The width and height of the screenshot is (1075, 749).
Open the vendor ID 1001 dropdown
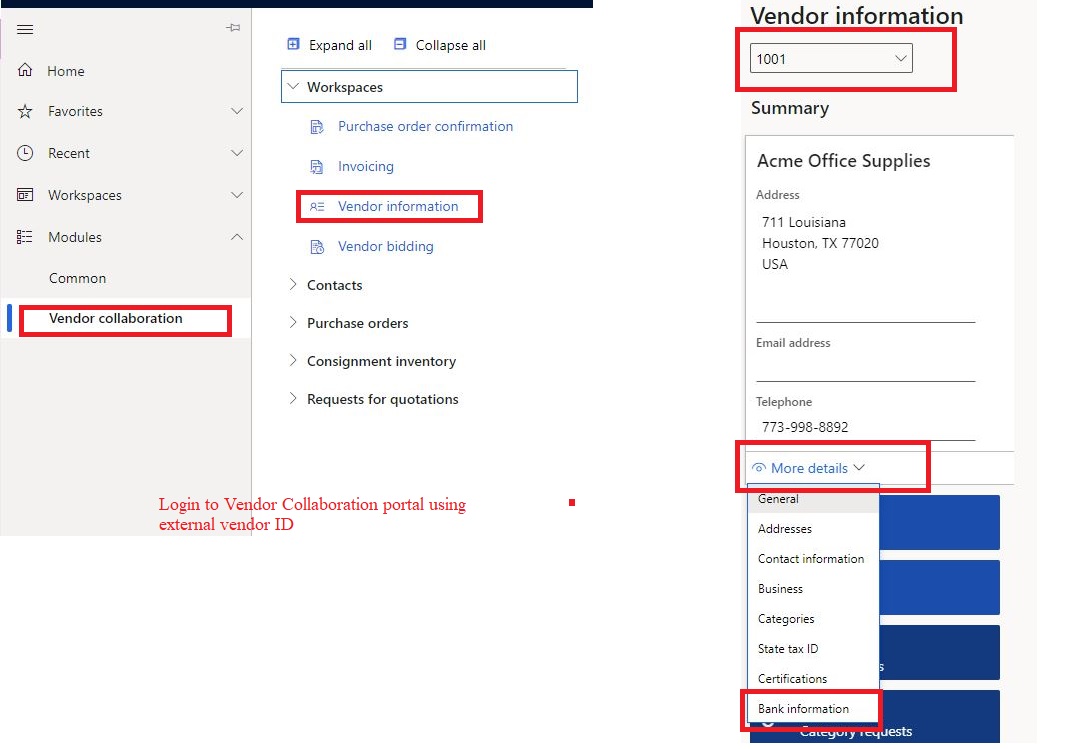[830, 57]
